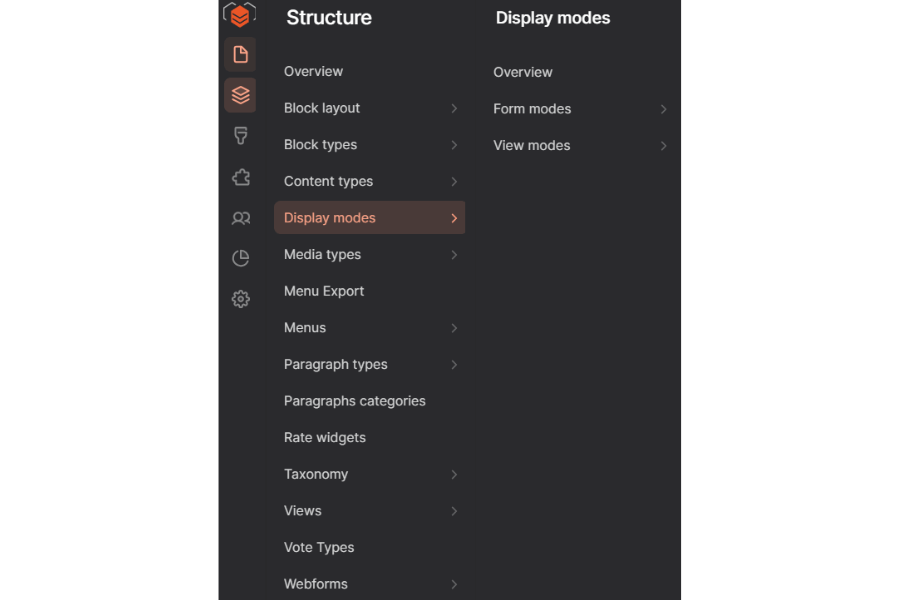Expand the Block types submenu chevron
The image size is (900, 600).
click(x=454, y=145)
